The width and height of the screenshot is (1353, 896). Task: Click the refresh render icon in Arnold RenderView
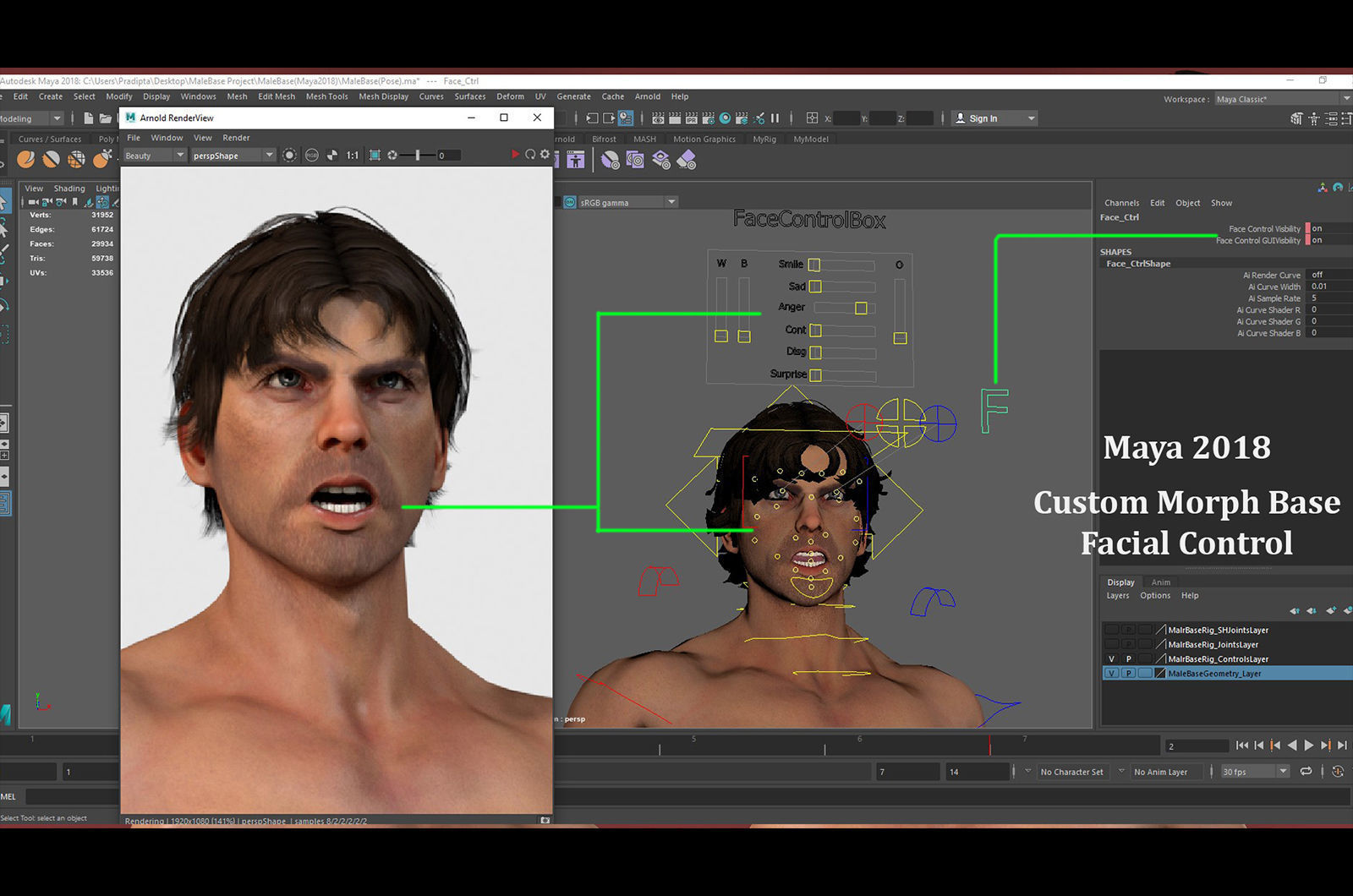(x=530, y=155)
